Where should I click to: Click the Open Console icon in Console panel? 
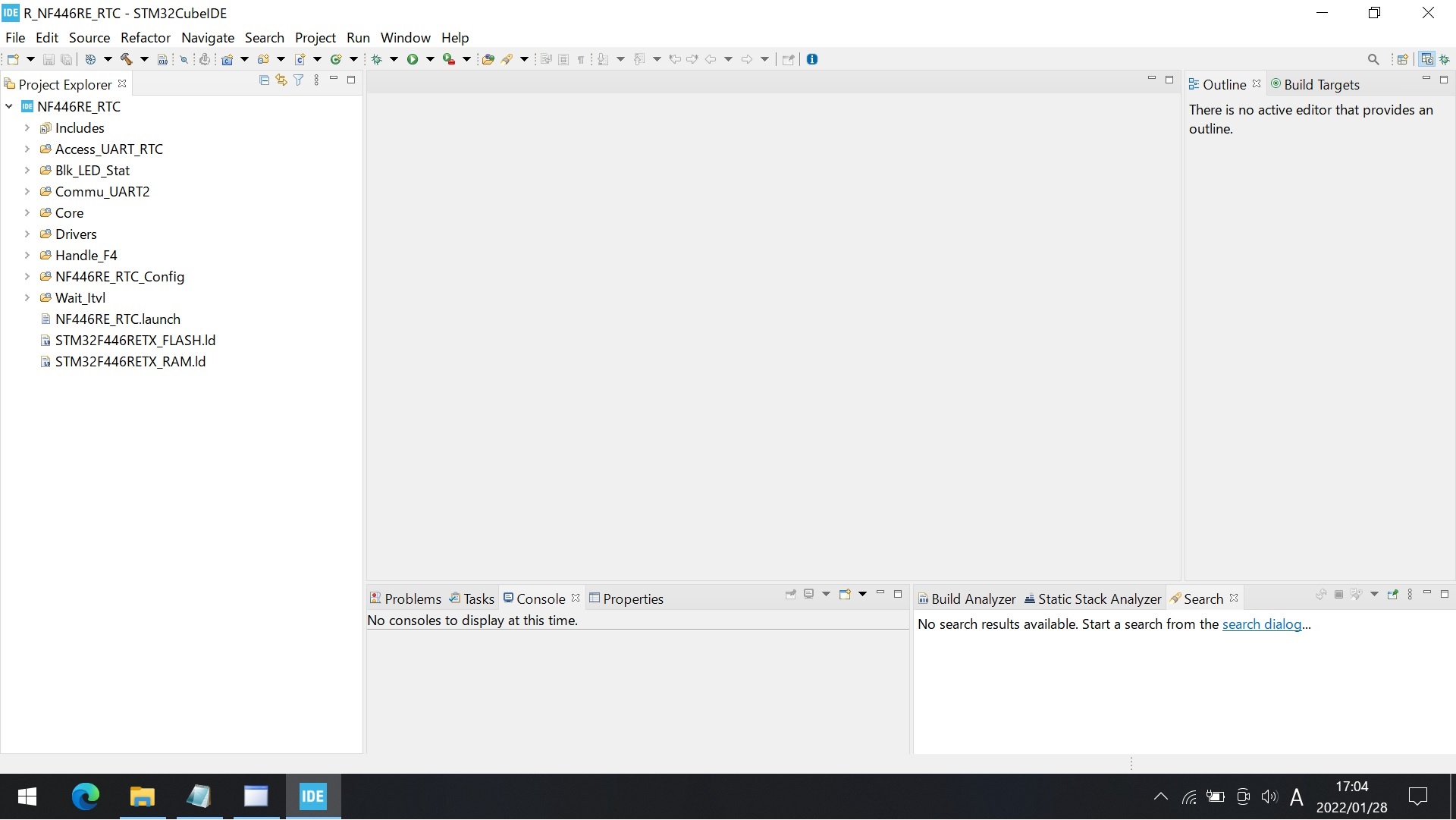(x=845, y=595)
